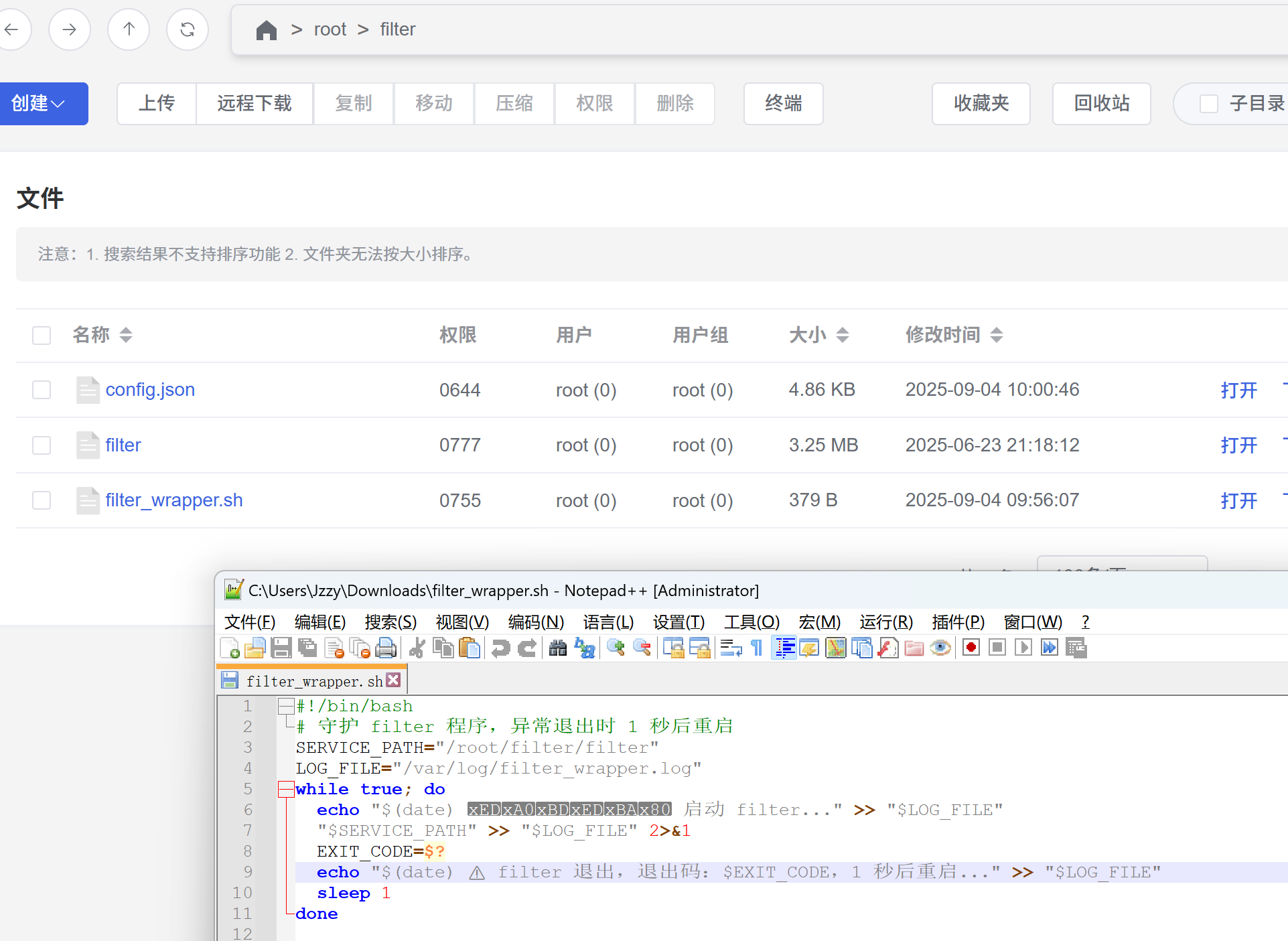The width and height of the screenshot is (1288, 941).
Task: Click the Notepad++ New file icon
Action: (x=230, y=648)
